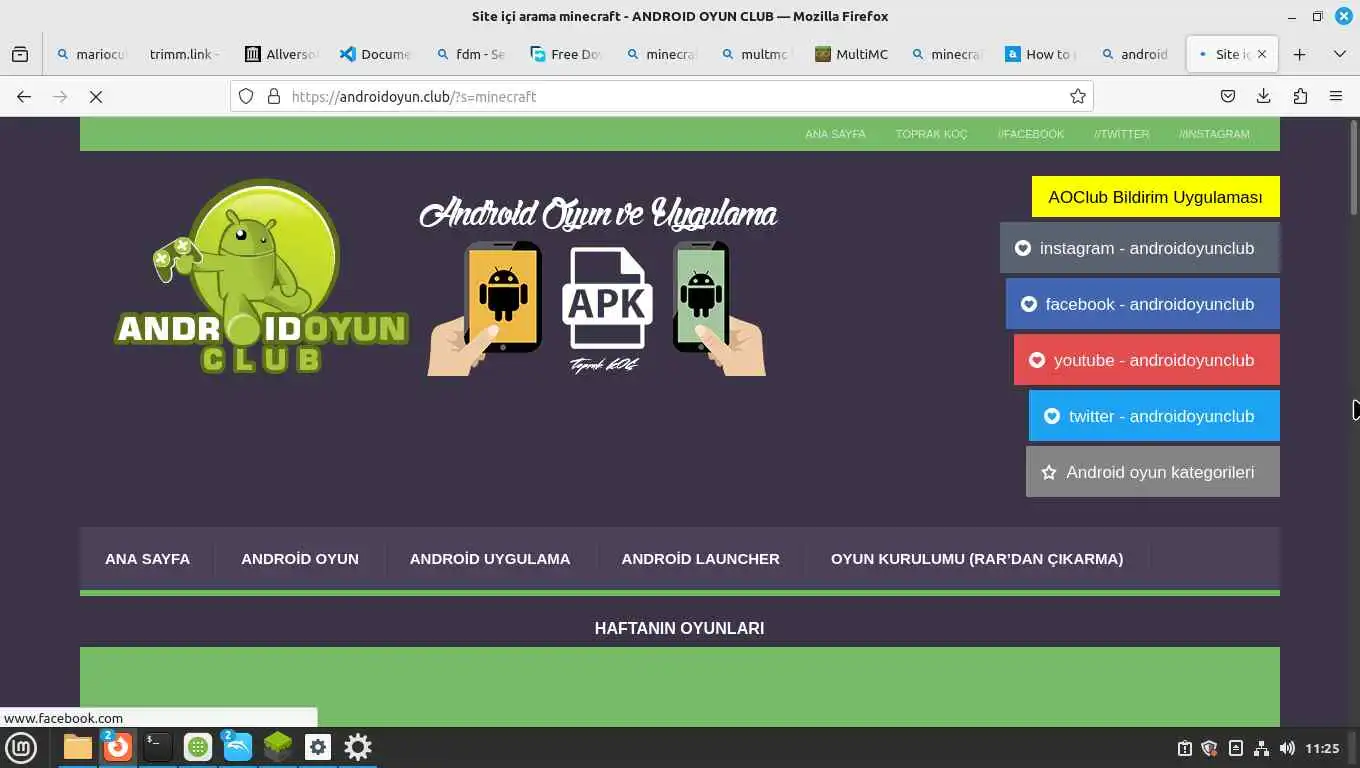Select ANDROİD LAUNCHER menu item
This screenshot has height=768, width=1360.
click(700, 559)
